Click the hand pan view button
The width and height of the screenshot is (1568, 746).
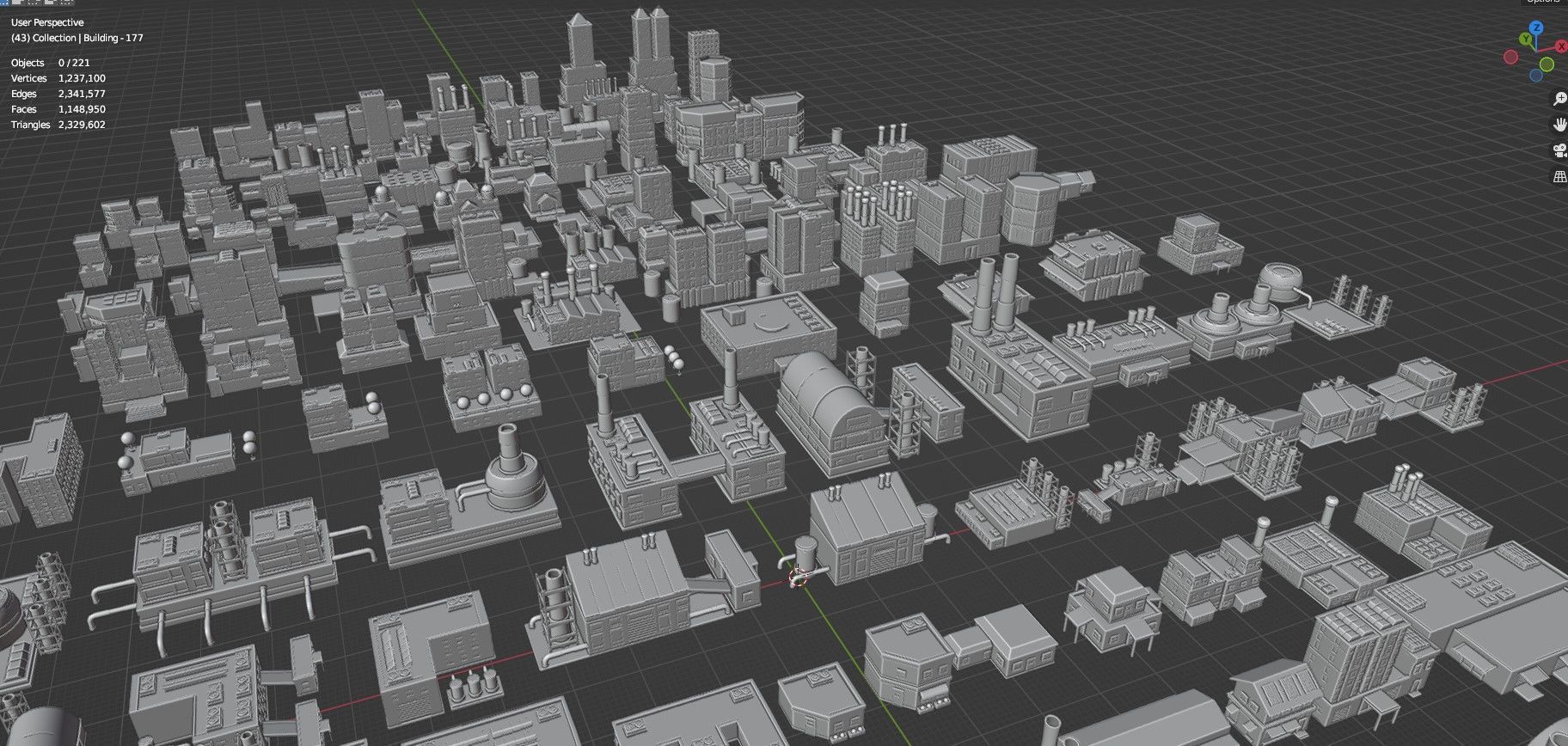coord(1559,125)
